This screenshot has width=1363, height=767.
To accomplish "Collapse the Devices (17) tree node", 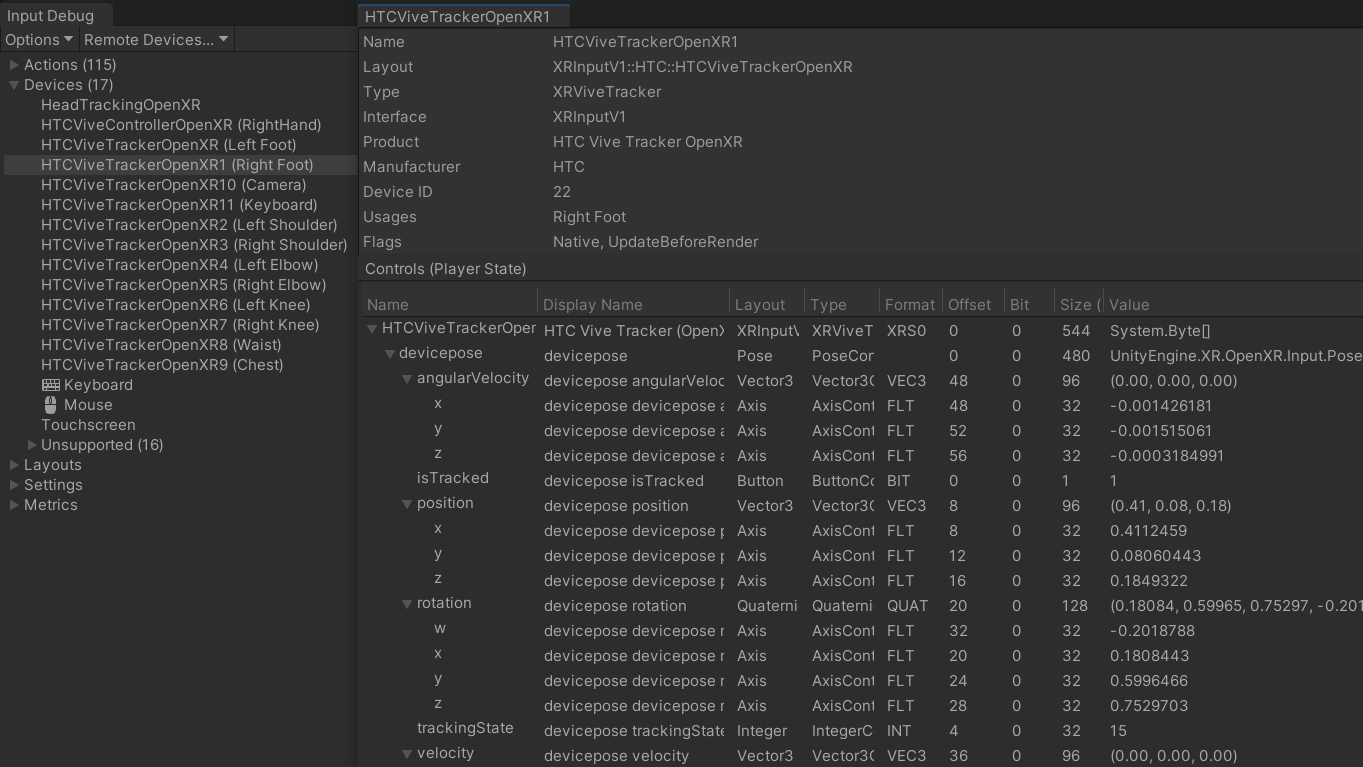I will [14, 85].
